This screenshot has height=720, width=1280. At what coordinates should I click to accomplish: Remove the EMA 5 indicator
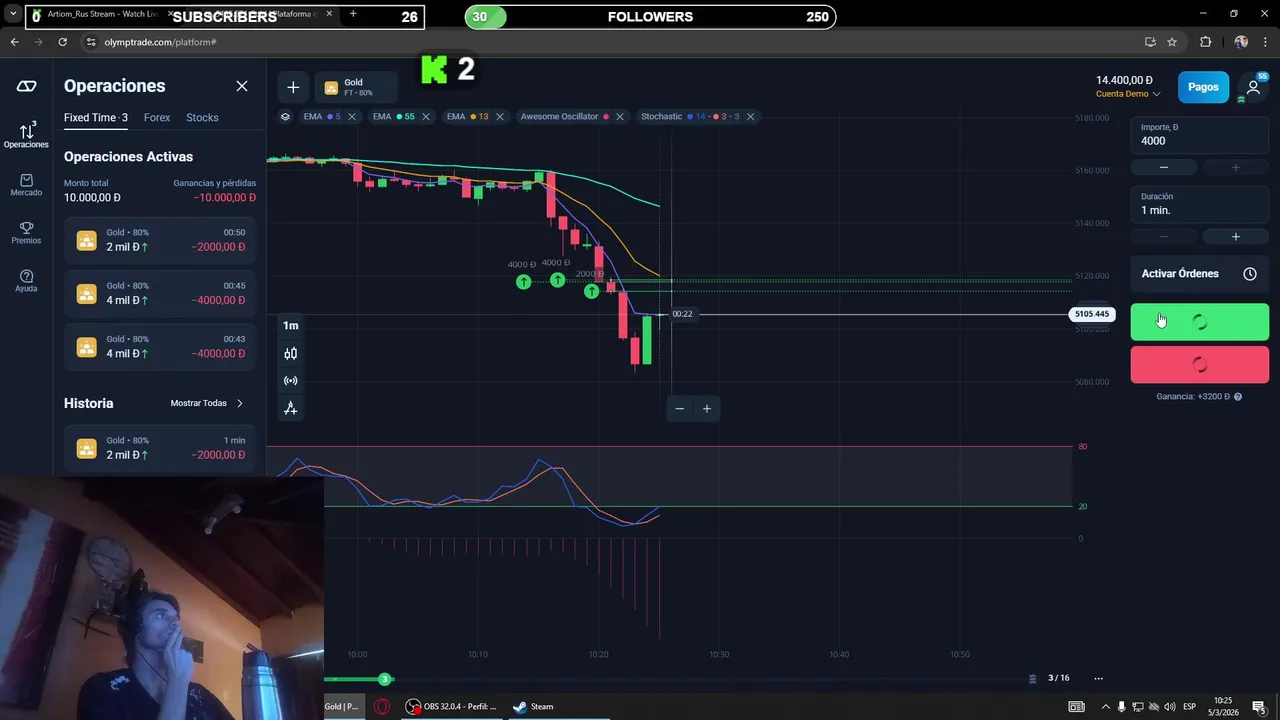(x=351, y=116)
